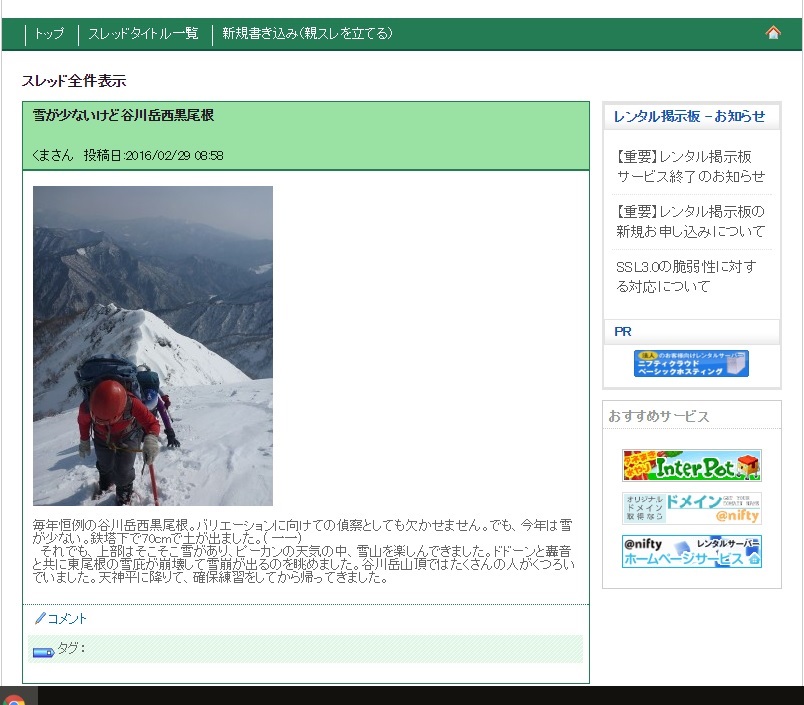Viewport: 804px width, 705px height.
Task: Click the InterPot banner ad
Action: (x=692, y=466)
